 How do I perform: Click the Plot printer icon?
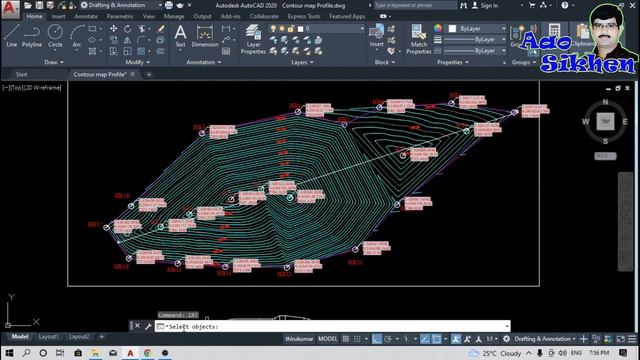pos(169,5)
